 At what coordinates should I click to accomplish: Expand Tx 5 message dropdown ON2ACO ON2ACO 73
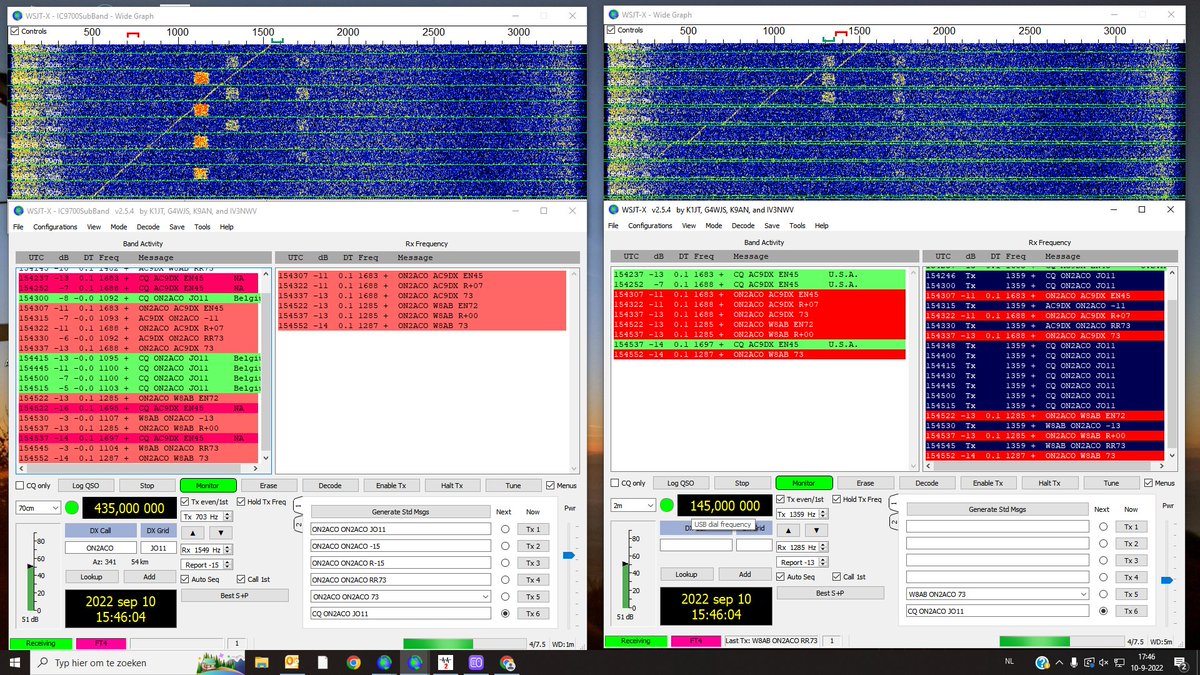(x=486, y=597)
